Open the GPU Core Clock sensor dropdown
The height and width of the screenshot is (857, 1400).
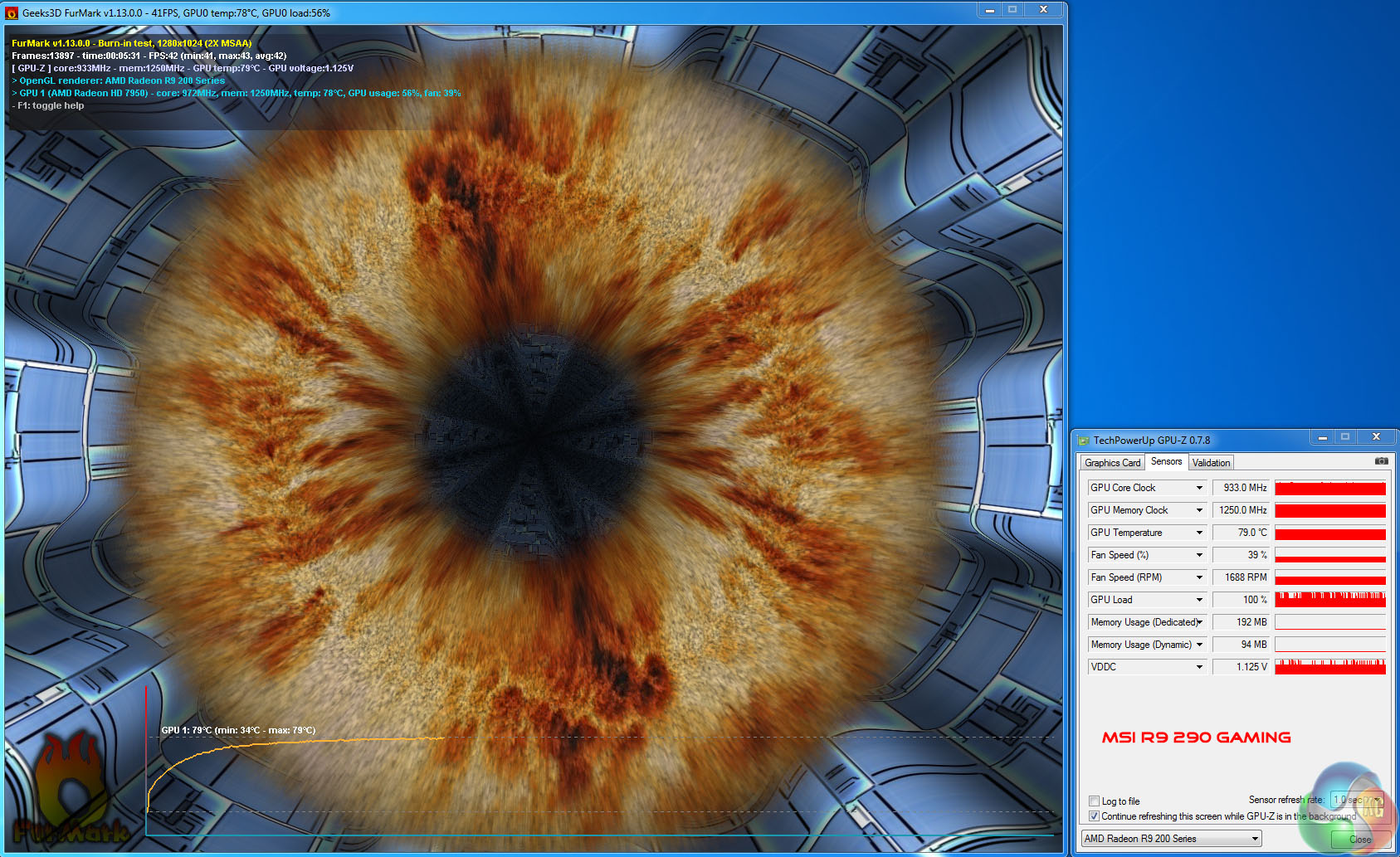[x=1199, y=488]
